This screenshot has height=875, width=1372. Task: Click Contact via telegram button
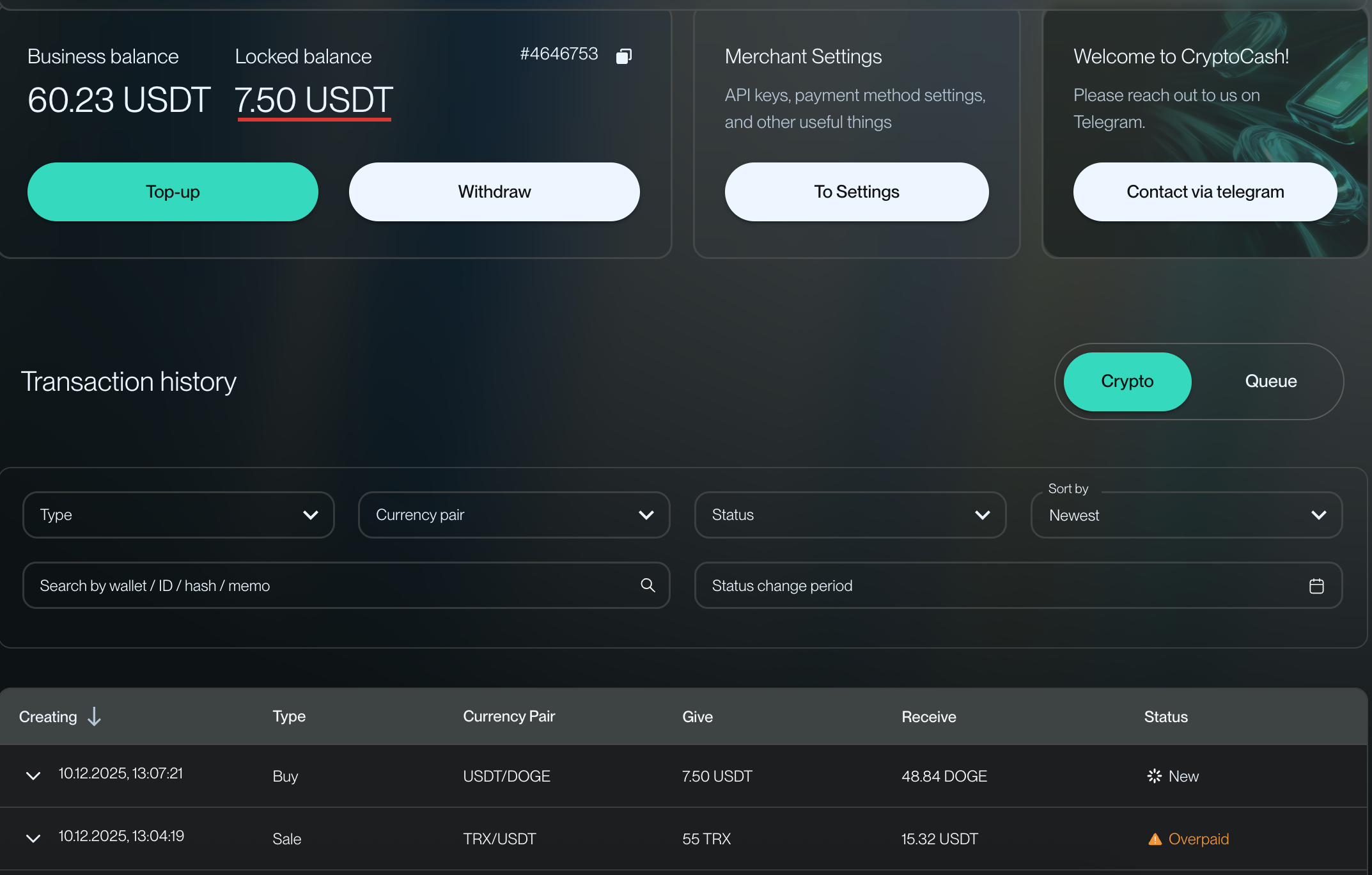click(x=1204, y=192)
